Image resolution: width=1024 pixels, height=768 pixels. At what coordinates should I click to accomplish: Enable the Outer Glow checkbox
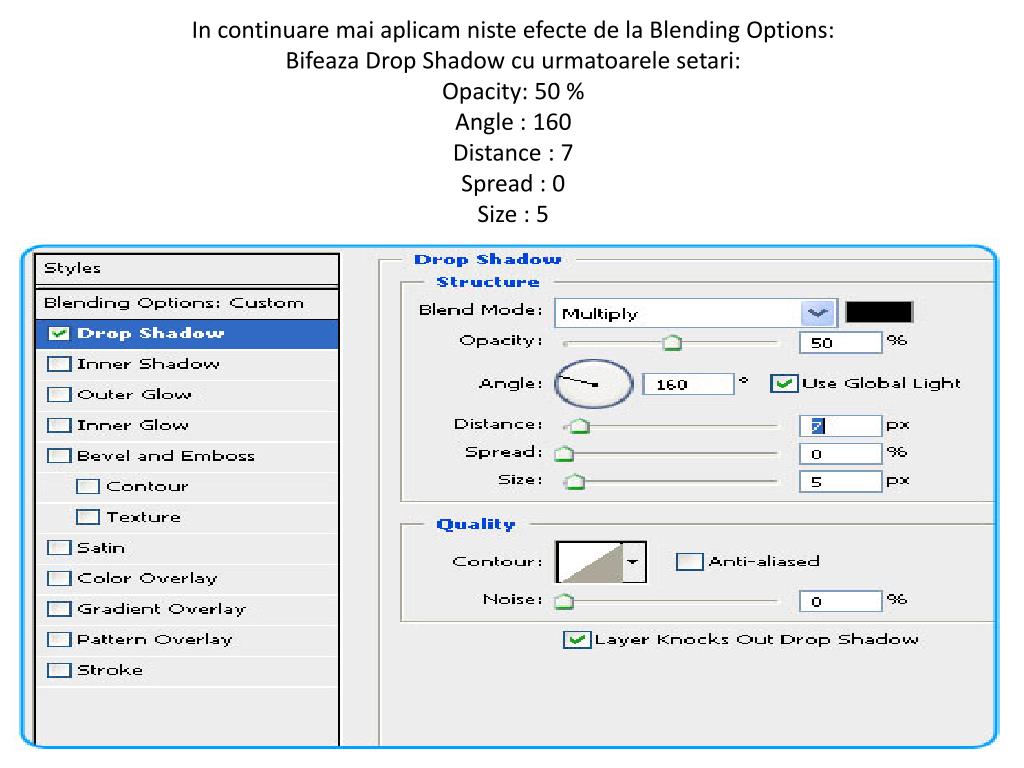coord(59,394)
